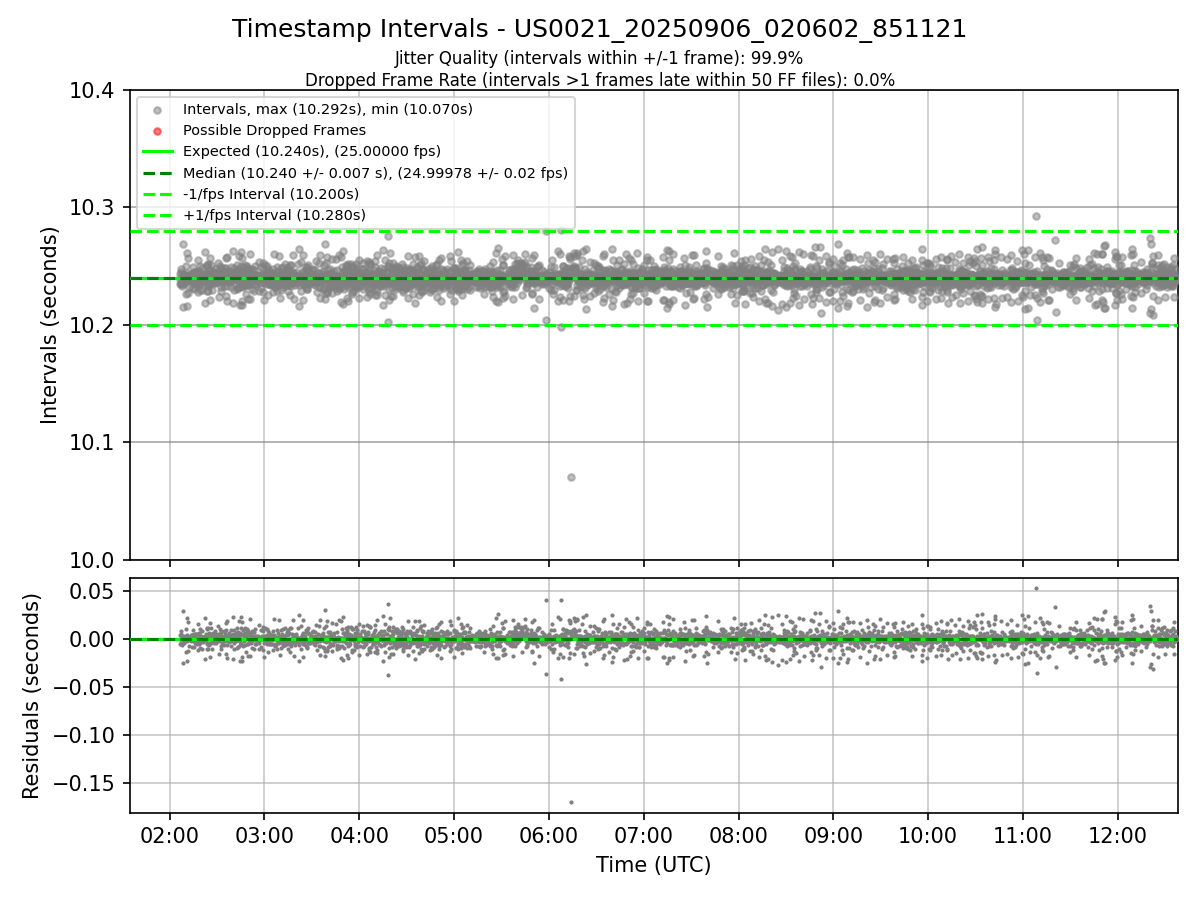Image resolution: width=1200 pixels, height=900 pixels.
Task: Click the x-axis tick label '06:00'
Action: click(x=549, y=835)
